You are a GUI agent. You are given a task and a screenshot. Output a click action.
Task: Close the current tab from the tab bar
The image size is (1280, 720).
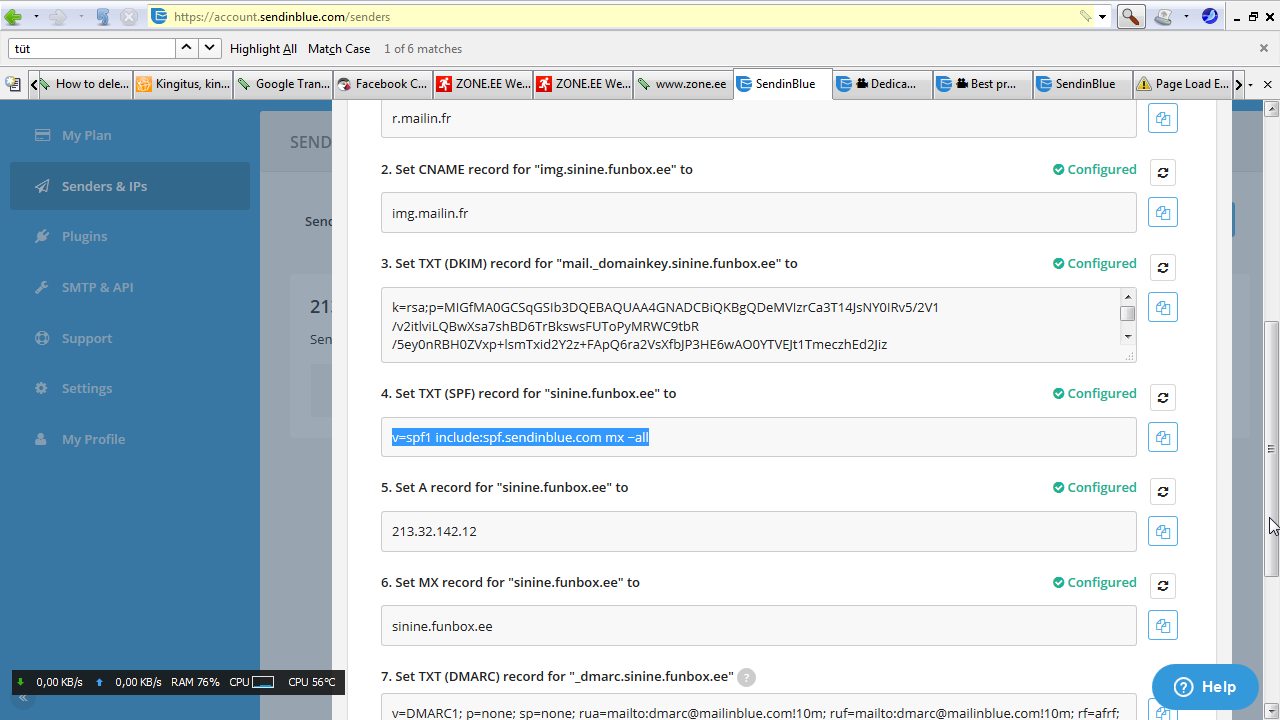[1269, 85]
